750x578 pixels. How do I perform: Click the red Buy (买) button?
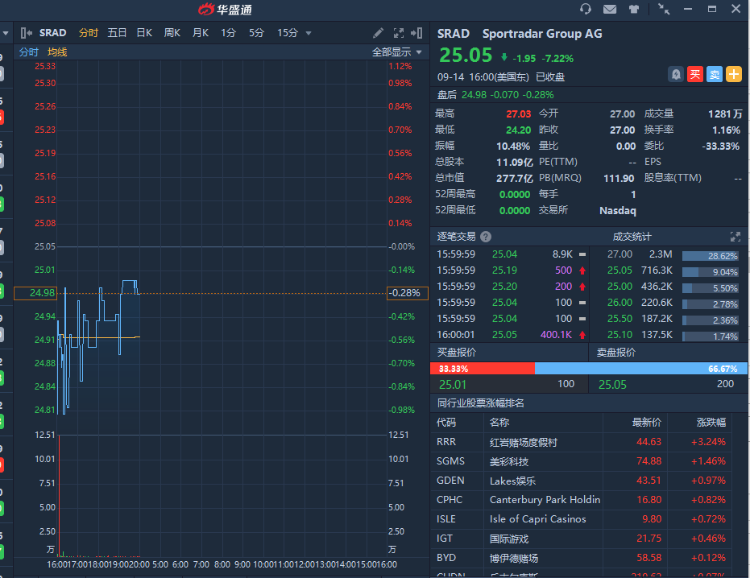pyautogui.click(x=695, y=74)
